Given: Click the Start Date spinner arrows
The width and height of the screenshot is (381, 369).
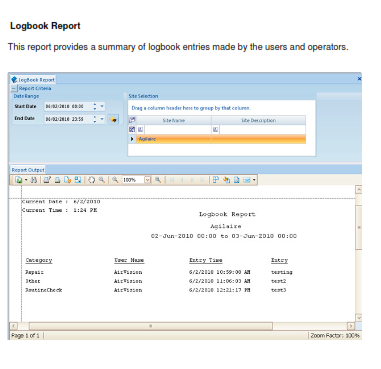Looking at the screenshot, I should pos(95,106).
